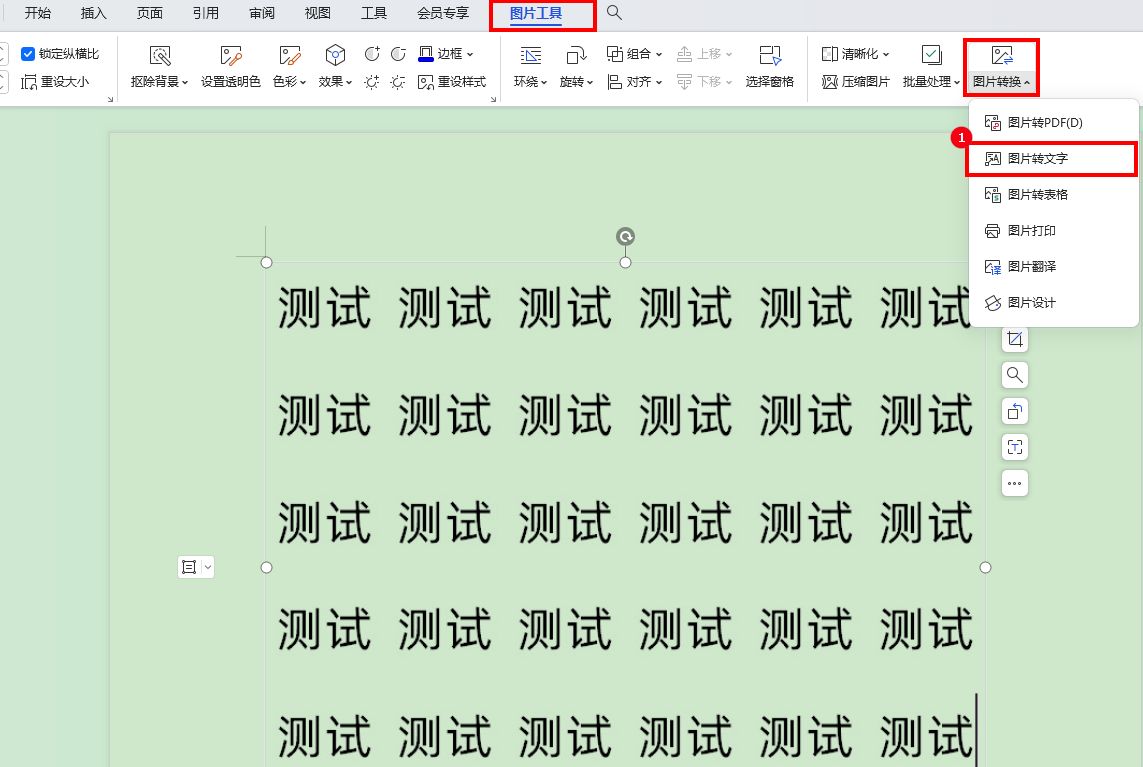
Task: Open the 会员专享 tab
Action: [x=443, y=13]
